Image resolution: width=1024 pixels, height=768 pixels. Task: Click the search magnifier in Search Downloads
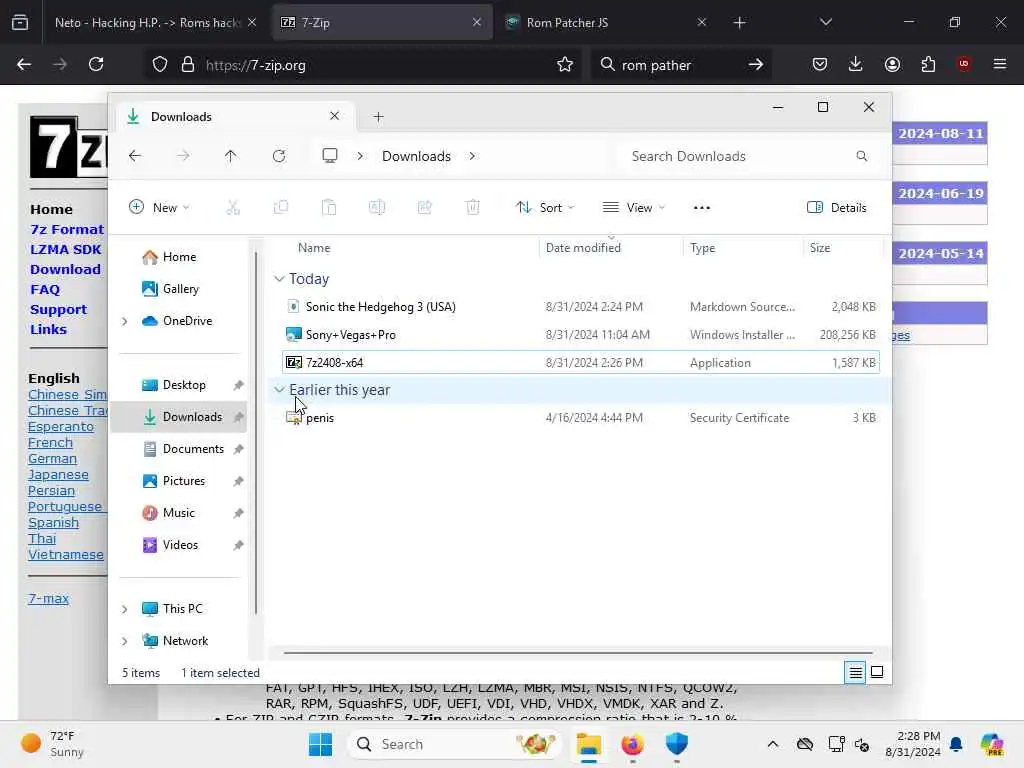tap(861, 156)
